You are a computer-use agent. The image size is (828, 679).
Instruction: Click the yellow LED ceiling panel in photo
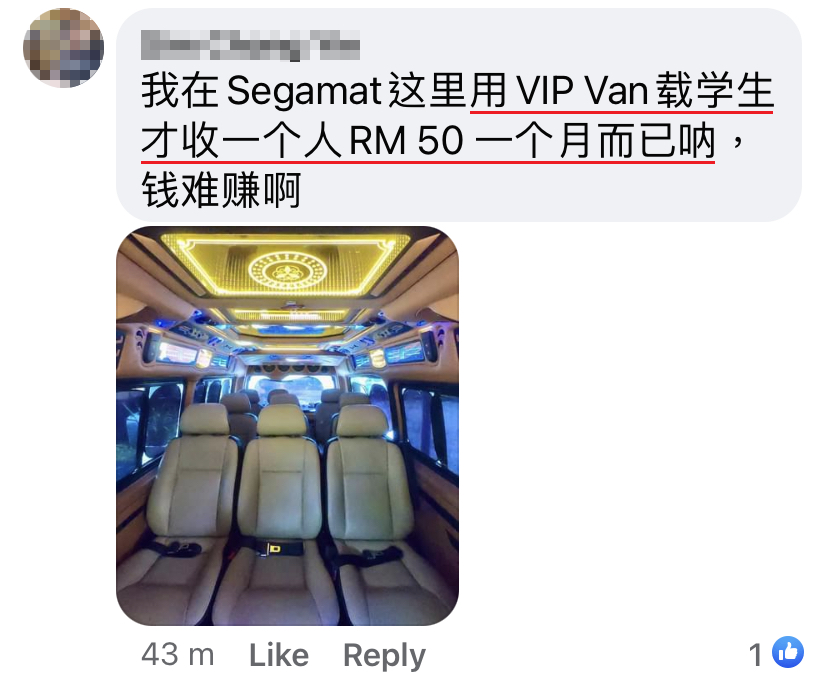click(x=285, y=263)
